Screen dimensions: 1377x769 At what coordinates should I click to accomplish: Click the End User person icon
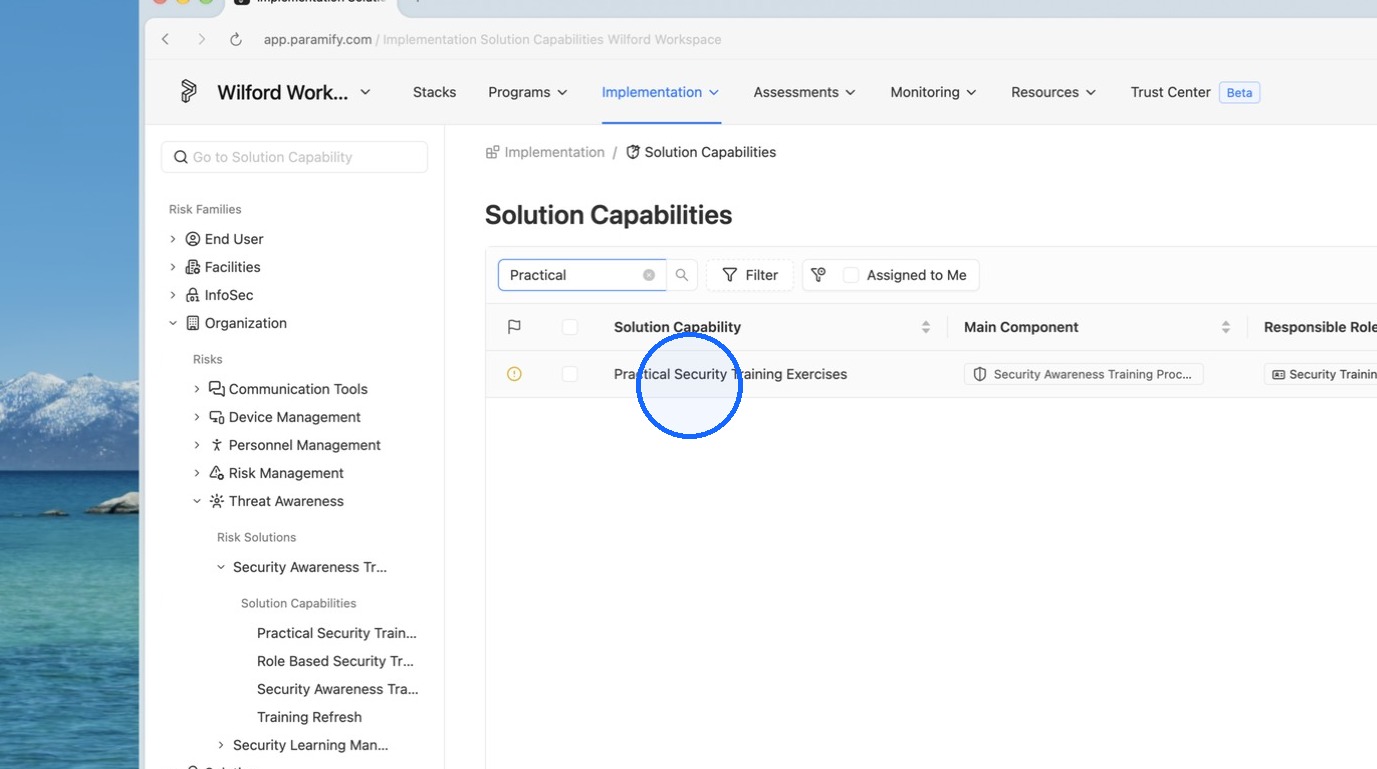[193, 239]
